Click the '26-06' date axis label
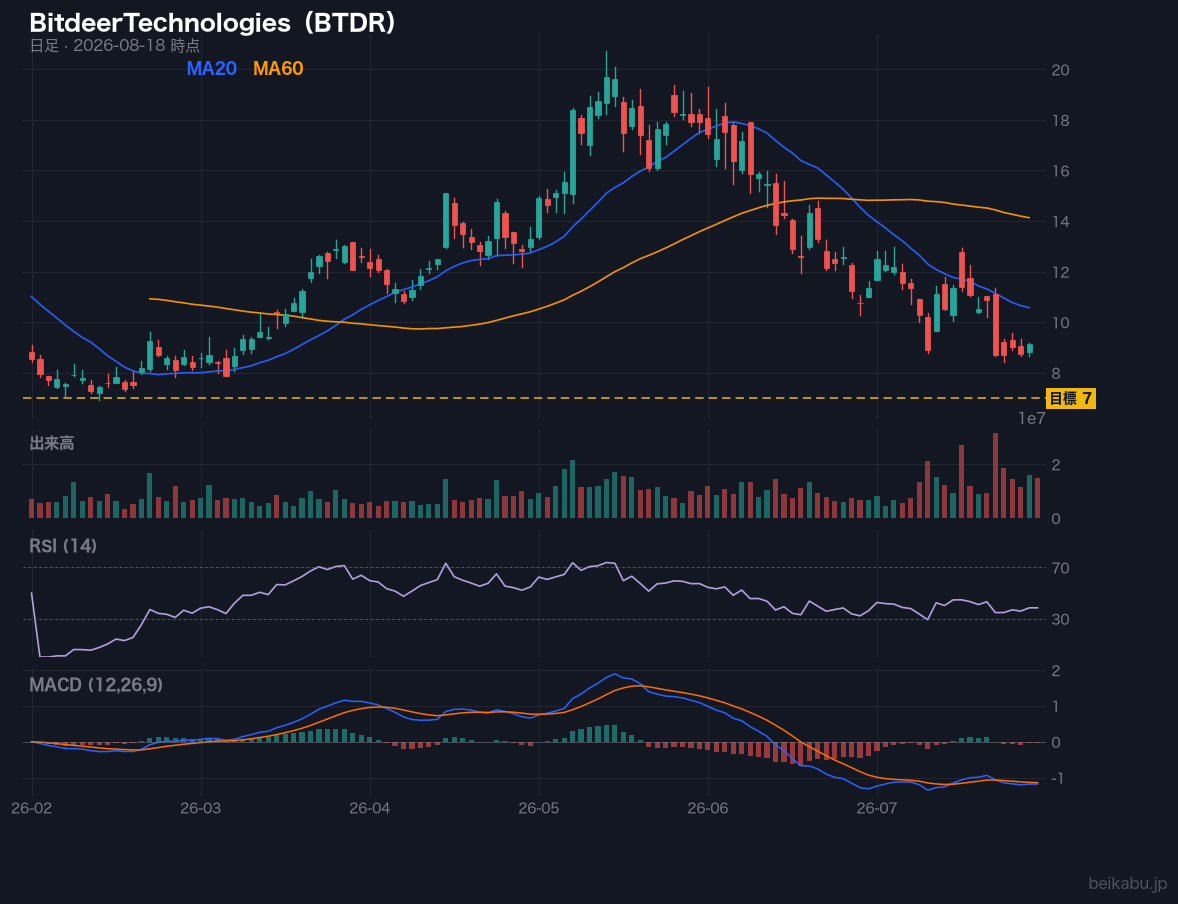Image resolution: width=1178 pixels, height=904 pixels. pos(708,809)
